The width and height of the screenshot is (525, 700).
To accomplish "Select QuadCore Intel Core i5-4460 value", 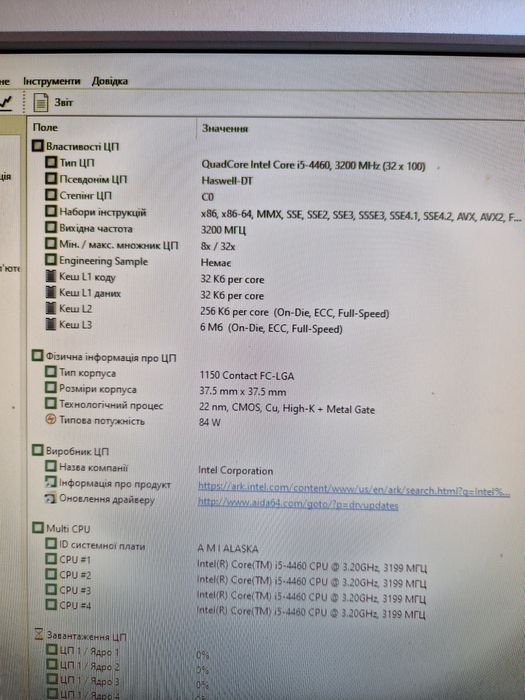I will pos(313,166).
